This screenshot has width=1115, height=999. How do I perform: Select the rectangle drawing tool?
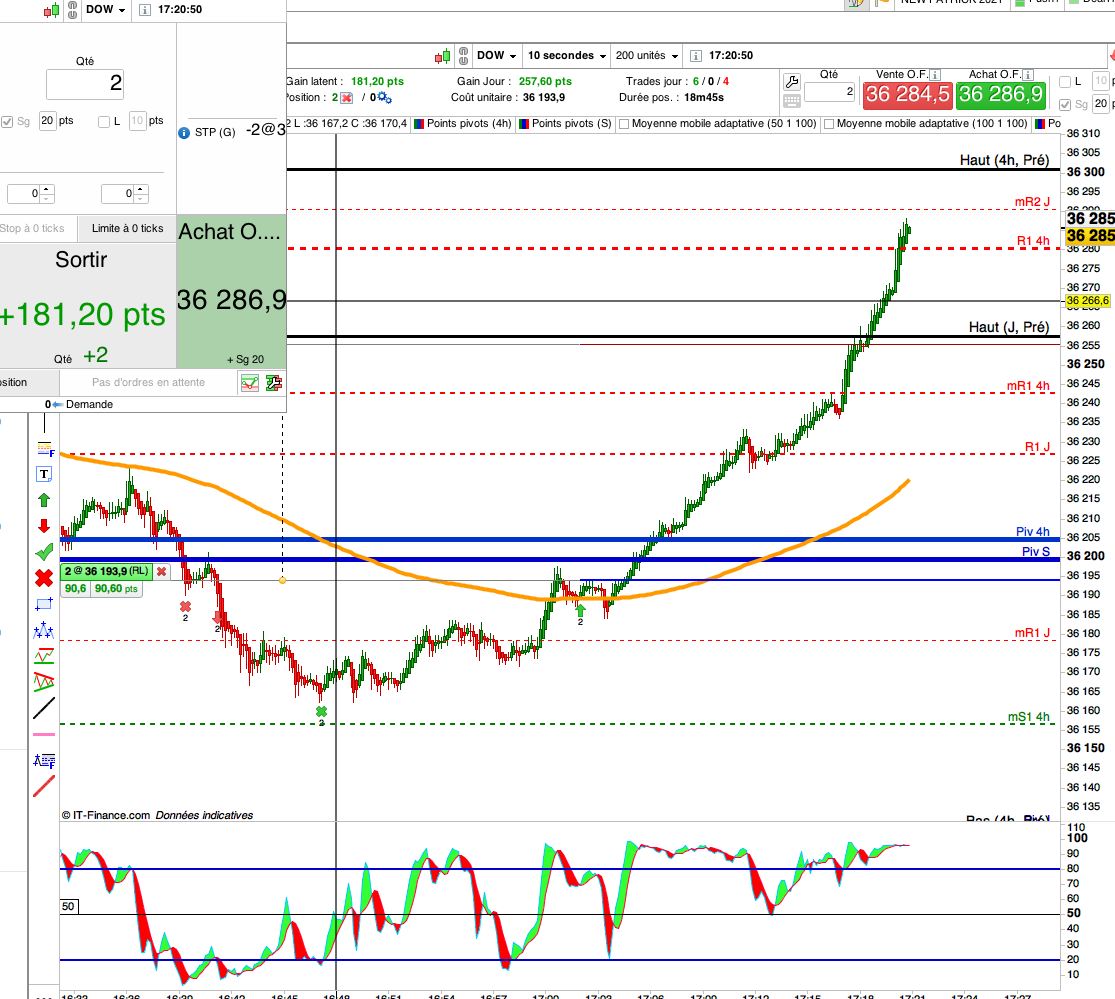[x=44, y=604]
